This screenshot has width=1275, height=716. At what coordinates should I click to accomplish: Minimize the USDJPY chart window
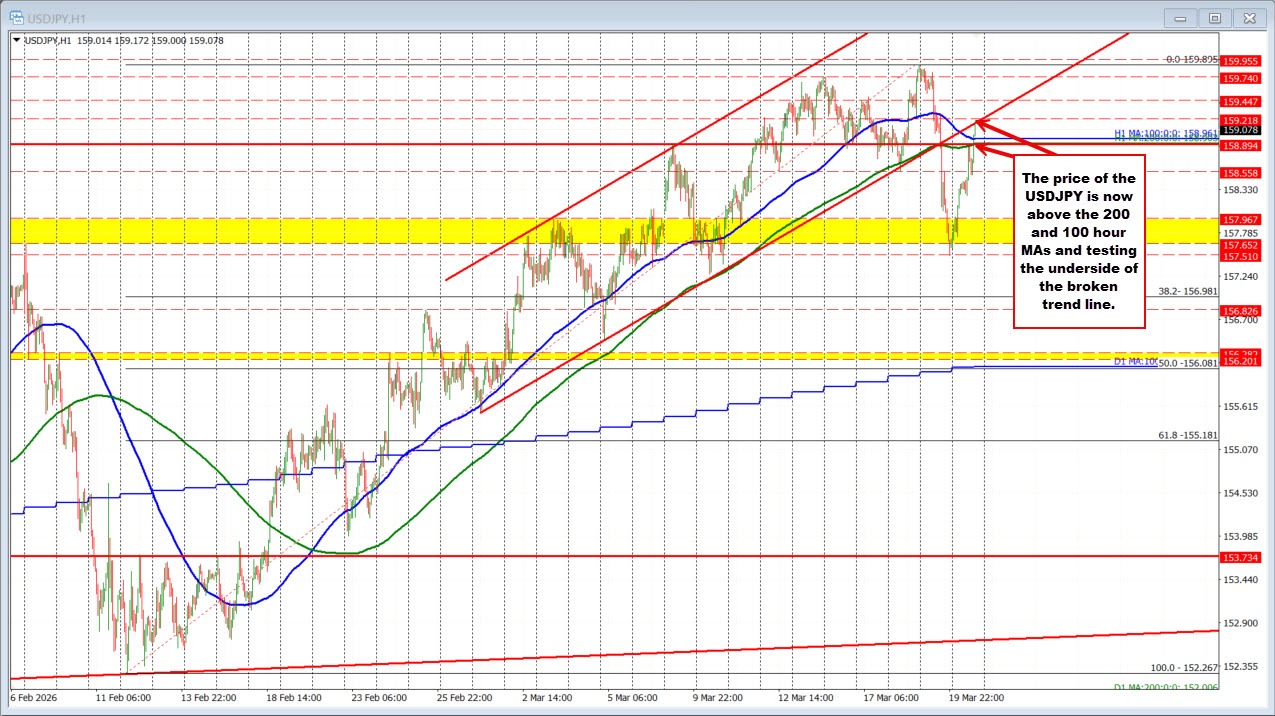pos(1179,17)
